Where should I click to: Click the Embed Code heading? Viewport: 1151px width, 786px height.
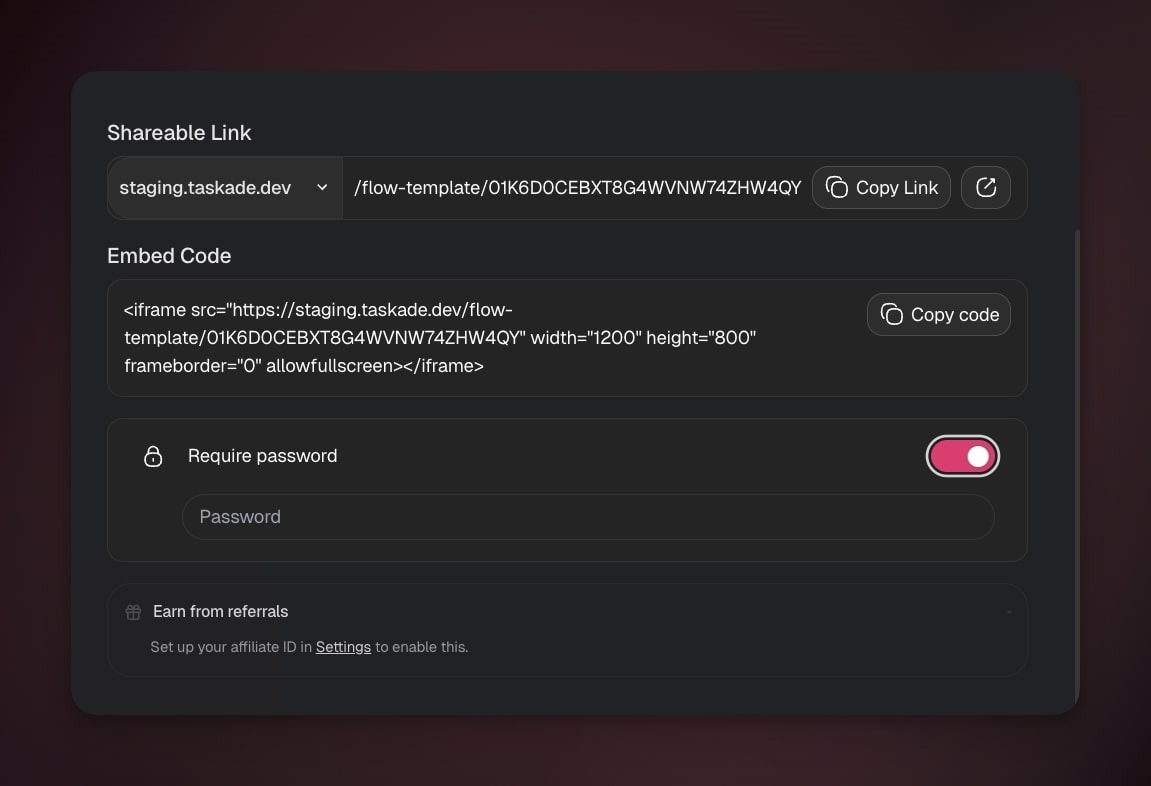point(169,256)
